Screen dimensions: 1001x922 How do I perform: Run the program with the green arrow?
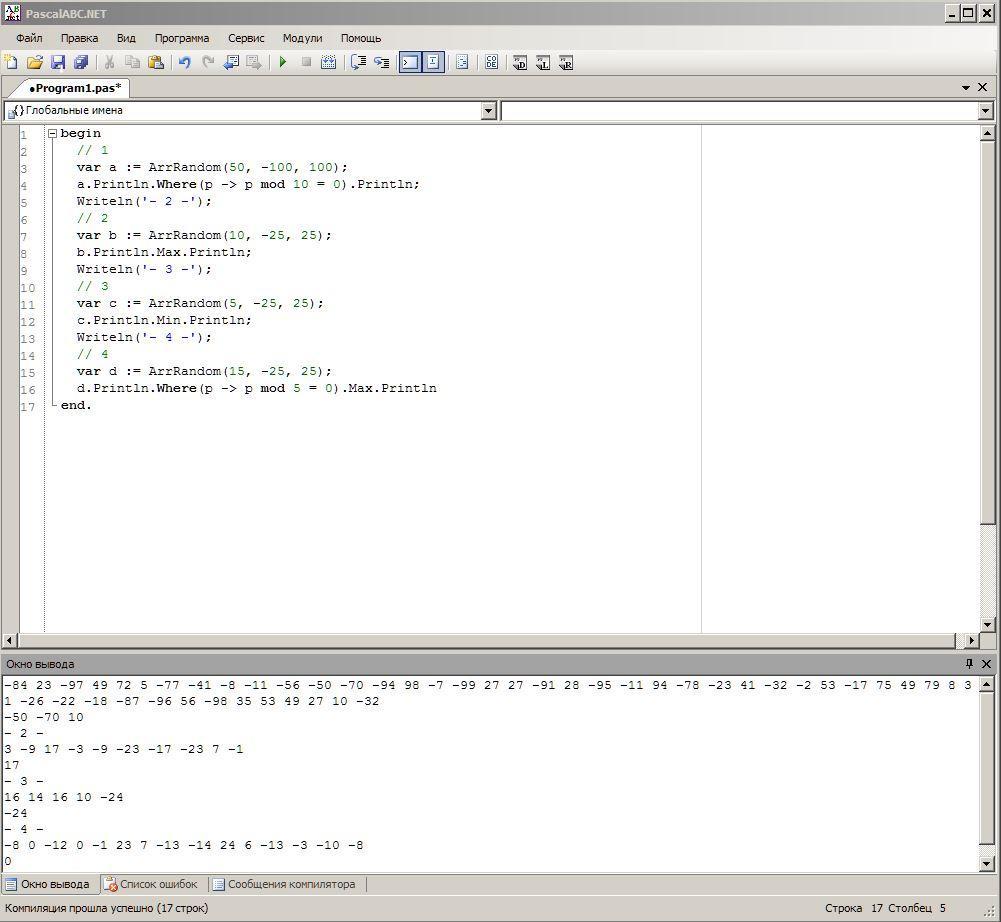(283, 62)
